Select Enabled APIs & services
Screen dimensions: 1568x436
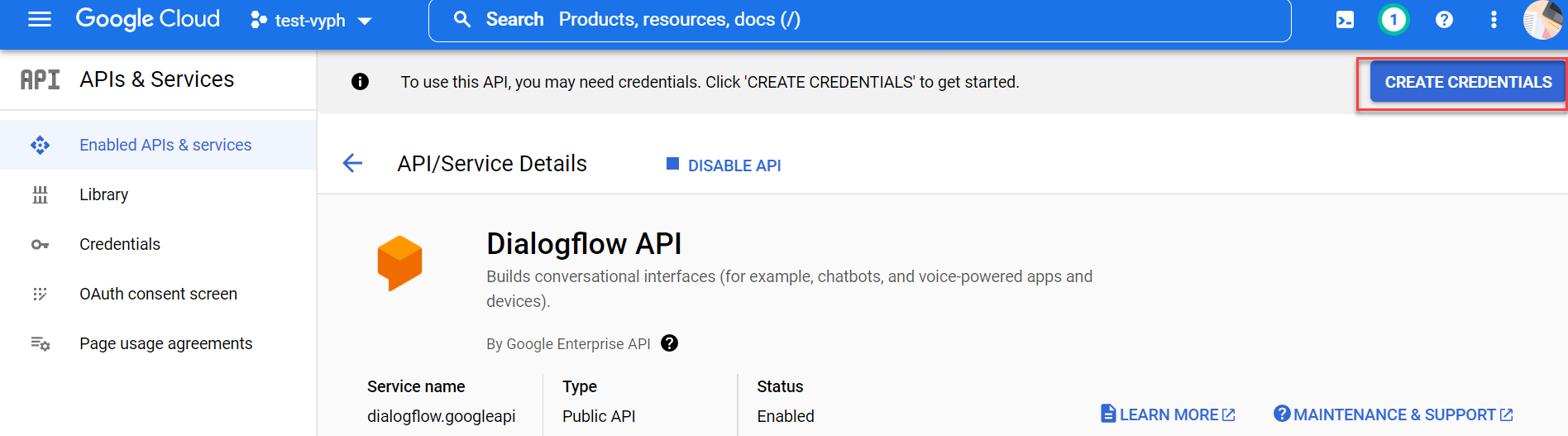165,145
